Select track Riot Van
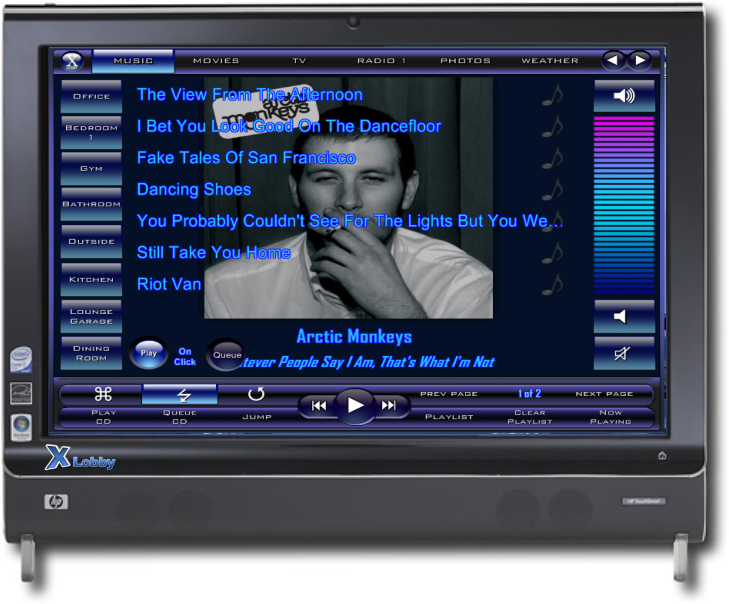The width and height of the screenshot is (729, 604). 169,285
